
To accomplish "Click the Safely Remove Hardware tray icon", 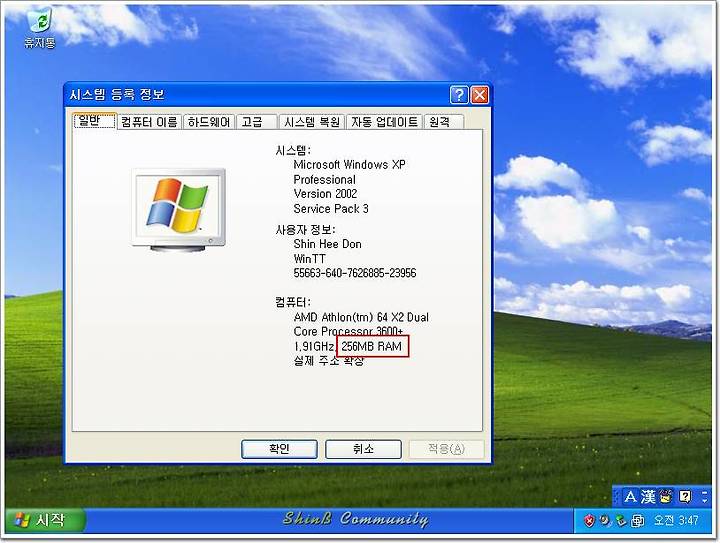I will pos(621,521).
